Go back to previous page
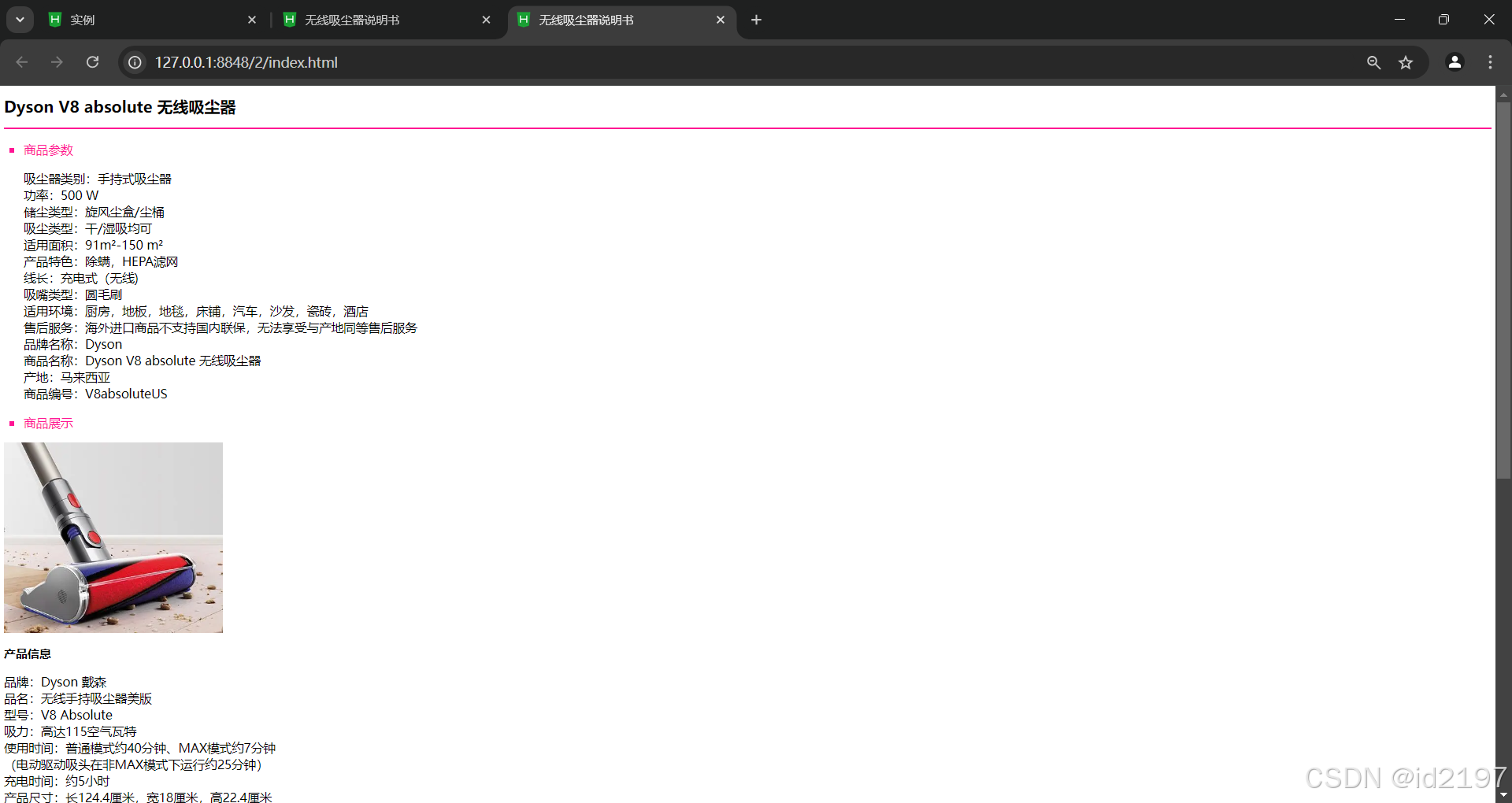Viewport: 1512px width, 803px height. pyautogui.click(x=22, y=62)
